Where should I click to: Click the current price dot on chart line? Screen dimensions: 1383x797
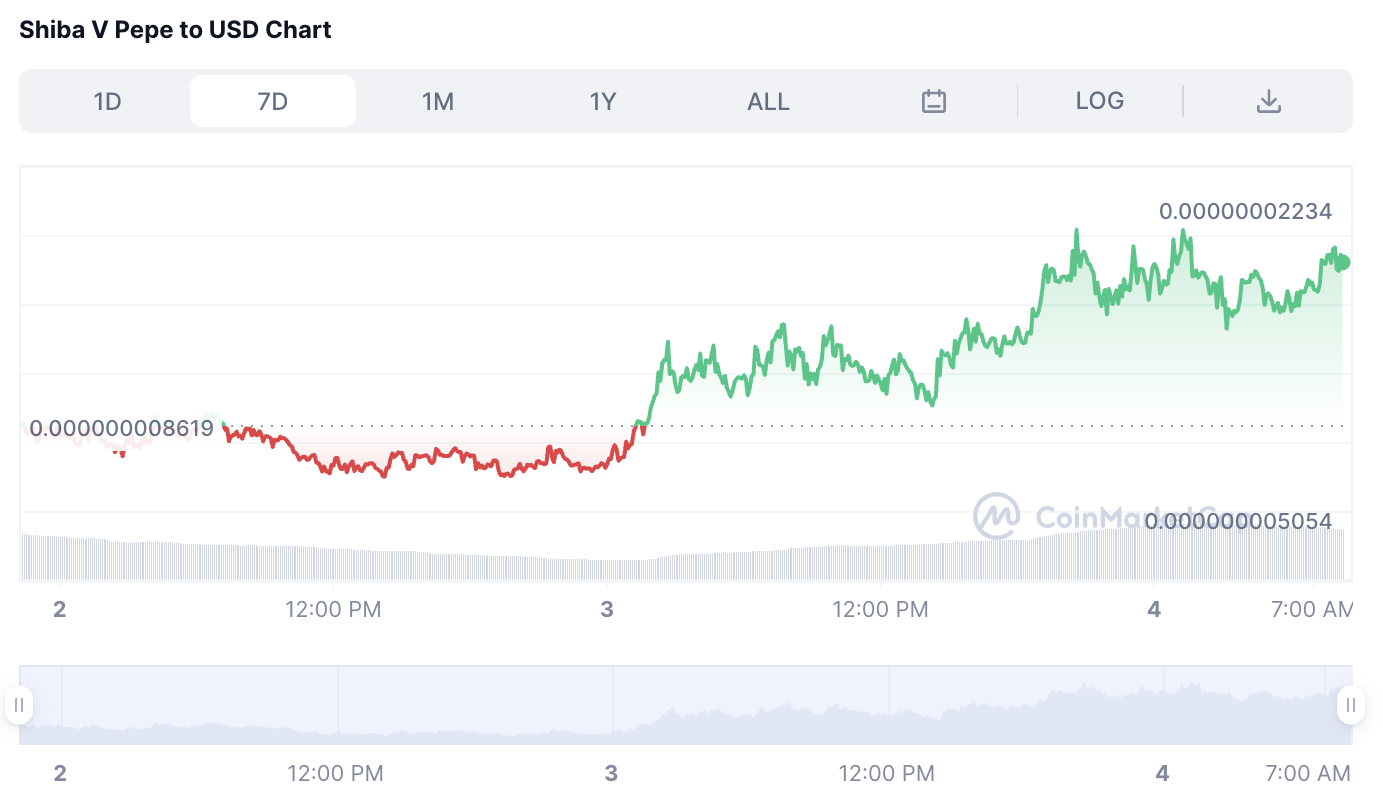[x=1343, y=262]
